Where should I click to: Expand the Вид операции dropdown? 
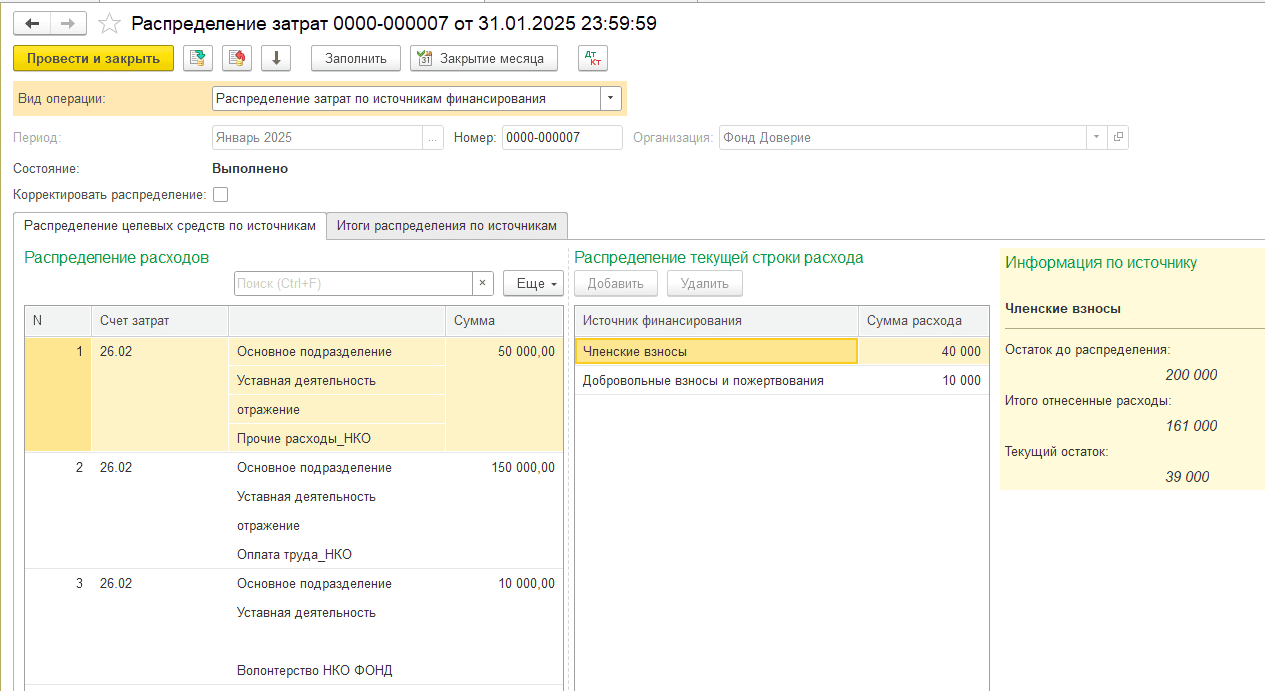[x=610, y=98]
